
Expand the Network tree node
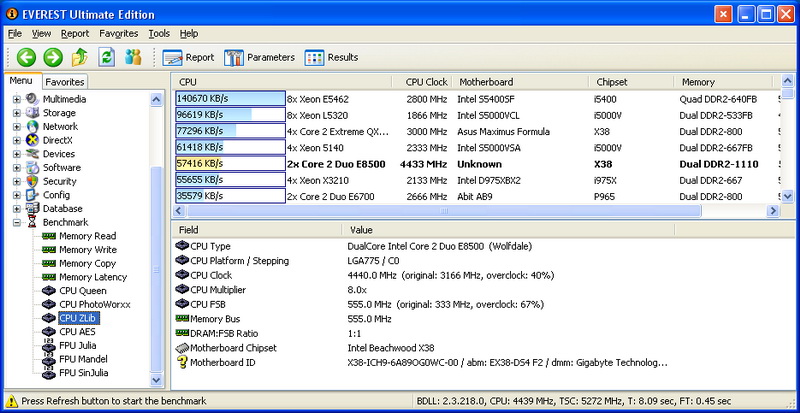[x=16, y=127]
